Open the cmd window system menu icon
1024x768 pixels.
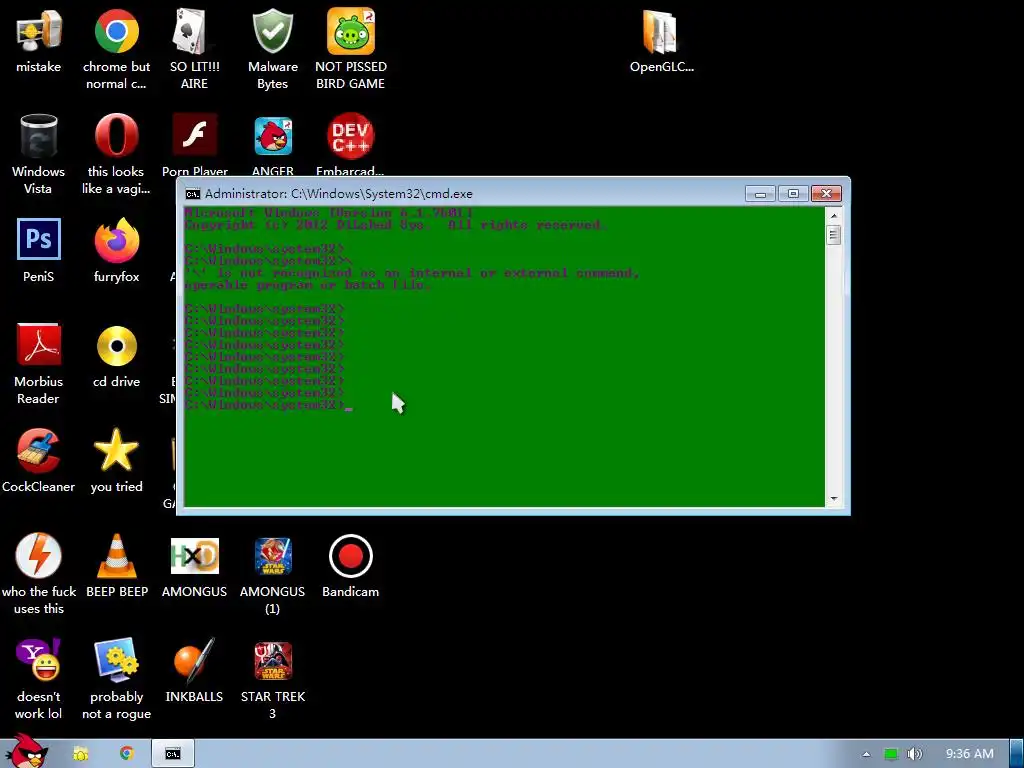[x=192, y=194]
